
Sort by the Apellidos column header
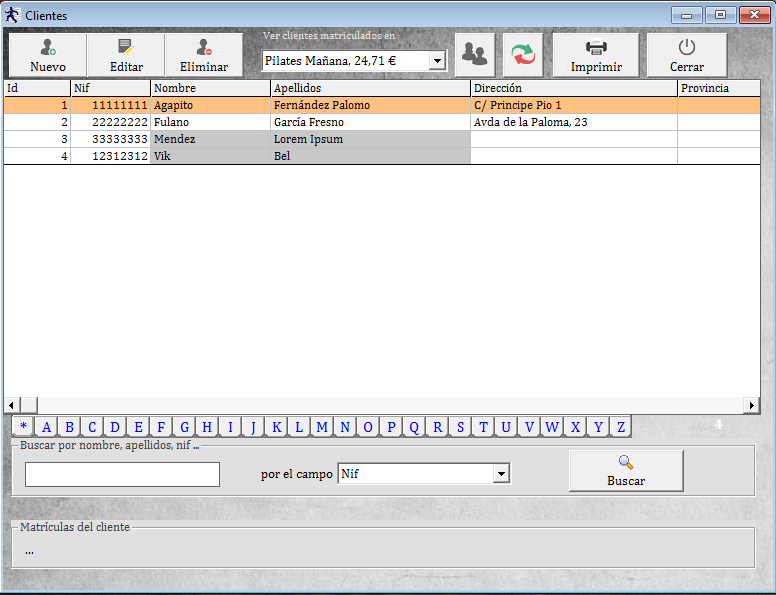(x=370, y=88)
